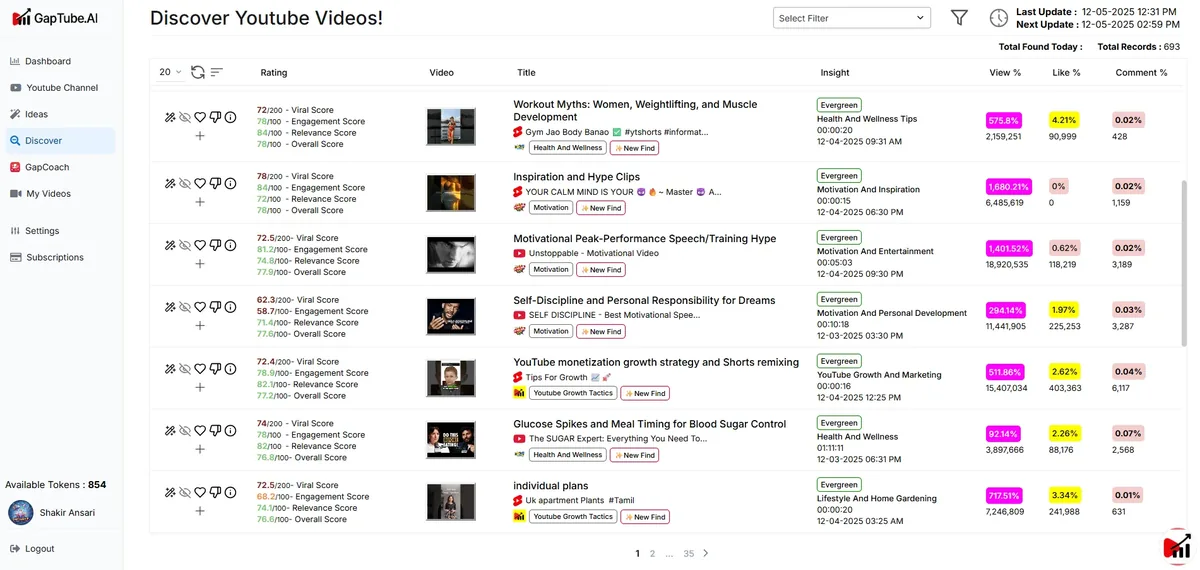Viewport: 1200px width, 570px height.
Task: Open info icon for Glucose Spikes row
Action: pos(230,430)
